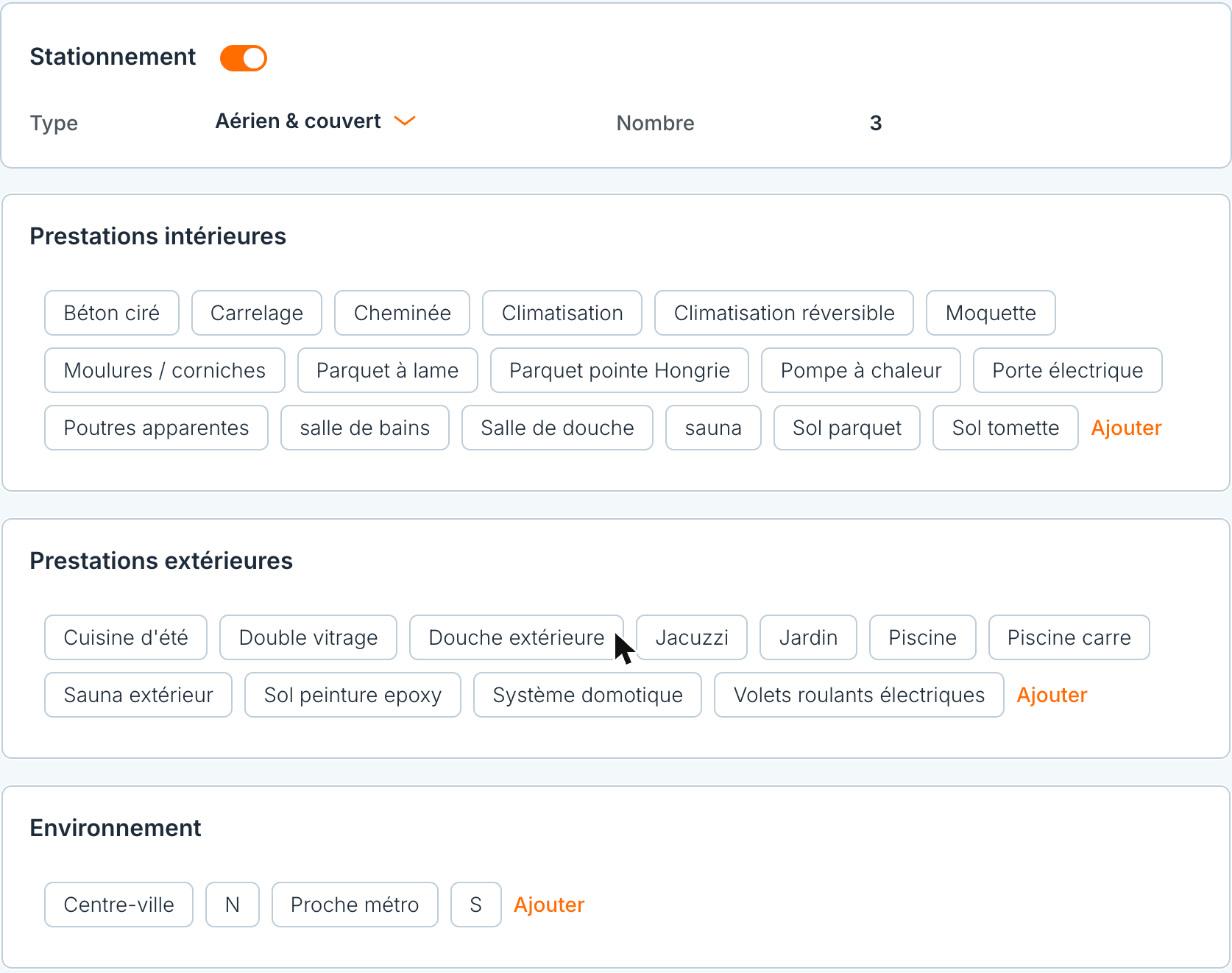Choose the Proche métro tag
Image resolution: width=1232 pixels, height=973 pixels.
354,905
